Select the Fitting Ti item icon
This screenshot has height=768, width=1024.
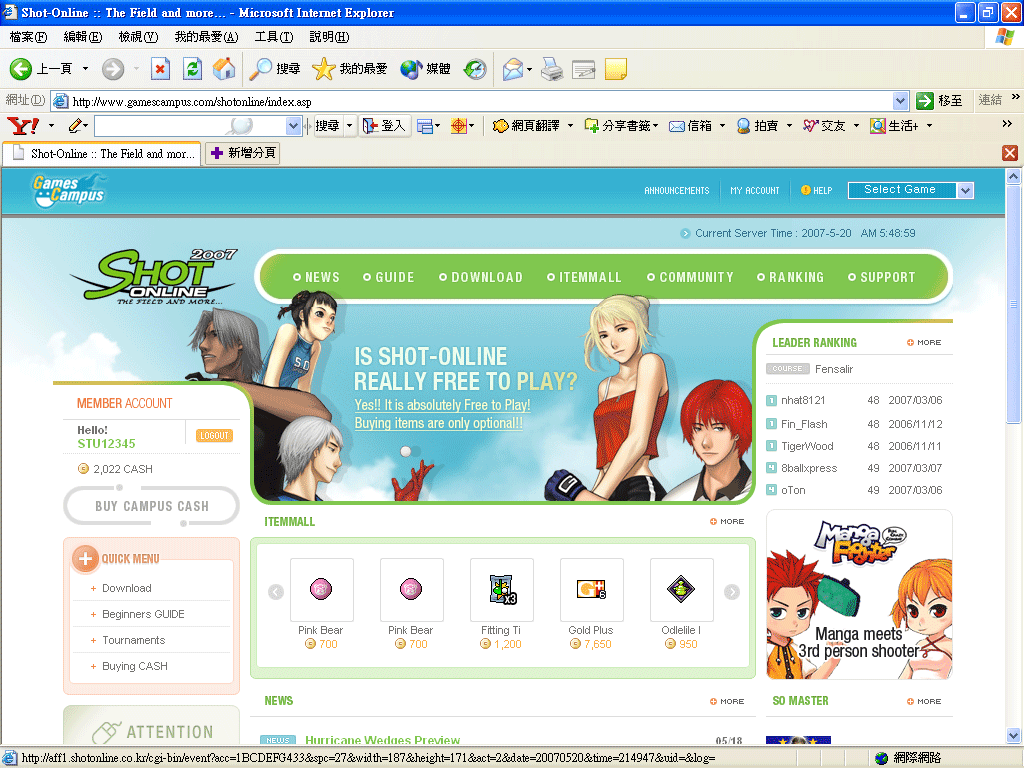click(501, 589)
